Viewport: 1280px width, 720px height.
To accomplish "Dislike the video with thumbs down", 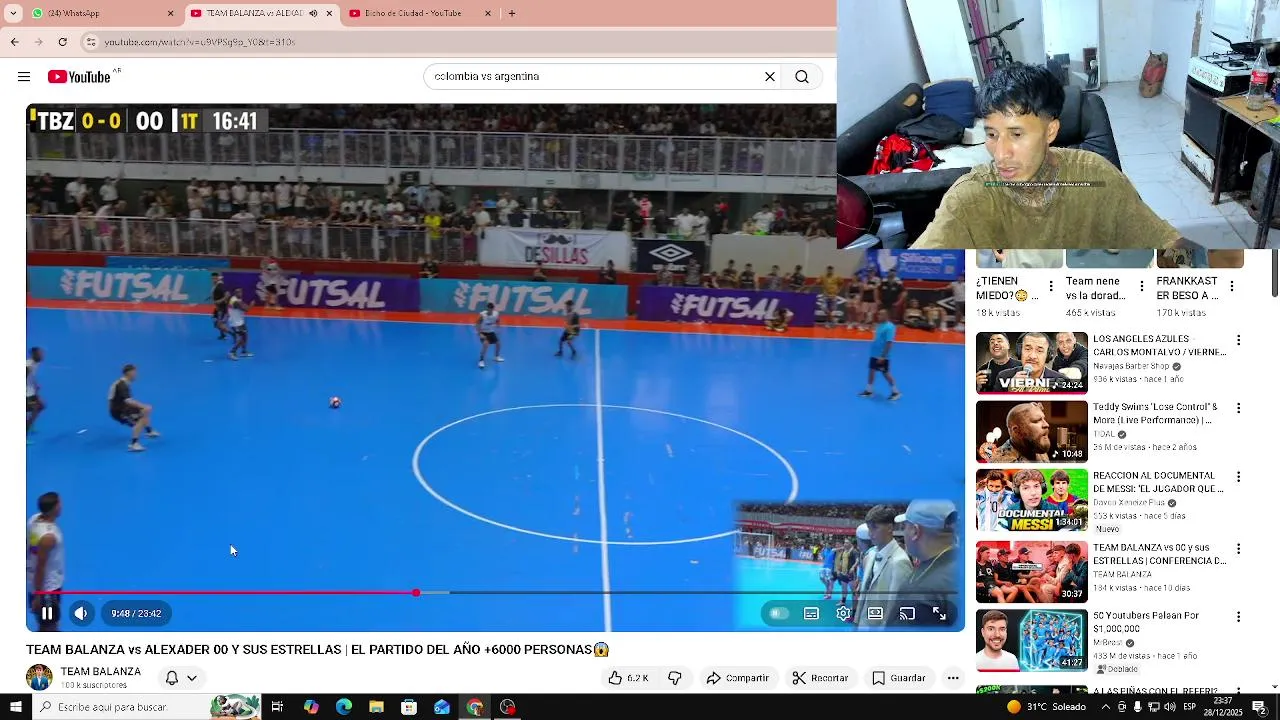I will point(675,678).
